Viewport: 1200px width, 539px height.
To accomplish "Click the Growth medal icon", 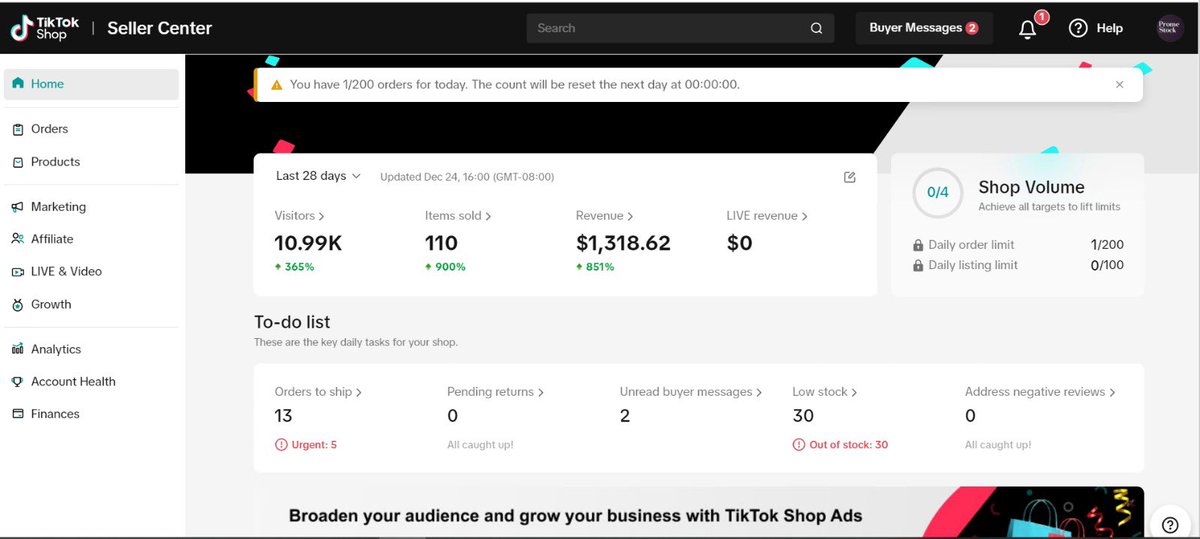I will pyautogui.click(x=18, y=304).
